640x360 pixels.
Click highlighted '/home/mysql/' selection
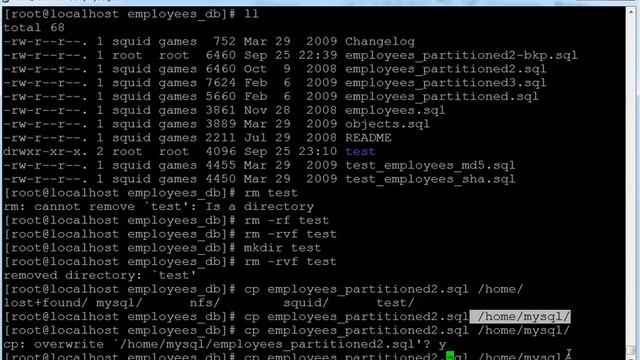click(x=520, y=317)
